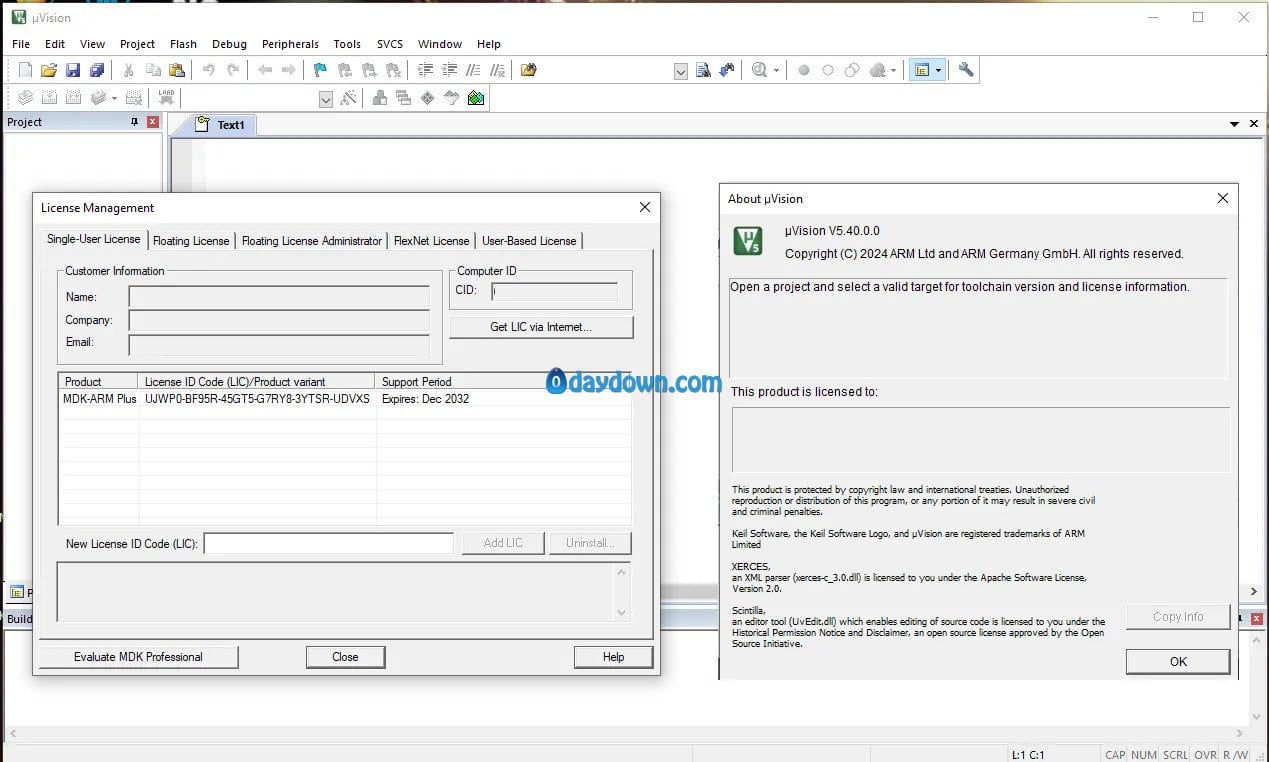
Task: Click the Copy Info button
Action: point(1178,617)
